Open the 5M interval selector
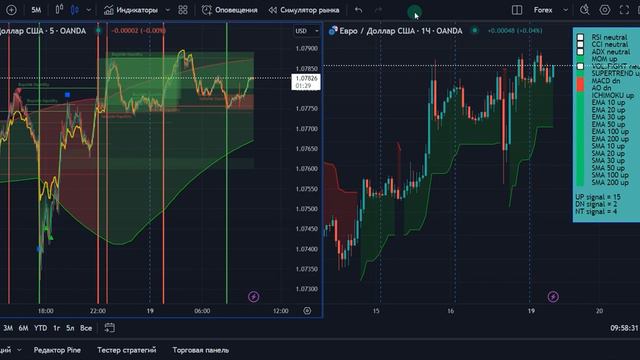Image resolution: width=640 pixels, height=360 pixels. coord(36,10)
